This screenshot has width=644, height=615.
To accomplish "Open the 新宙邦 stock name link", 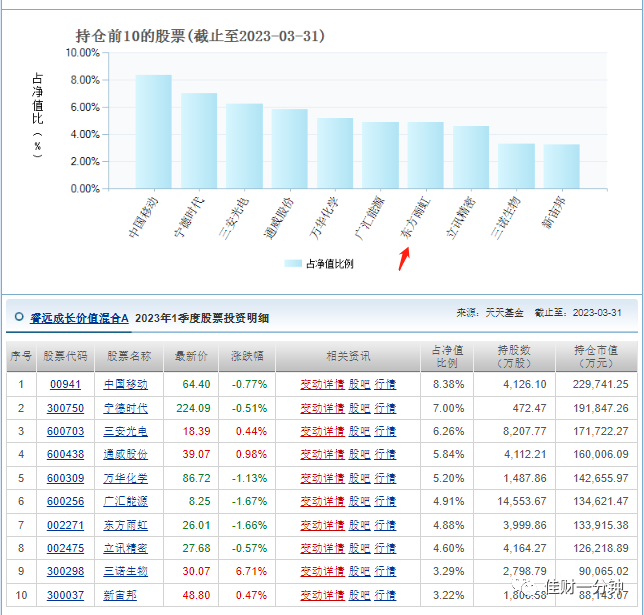I will (120, 595).
